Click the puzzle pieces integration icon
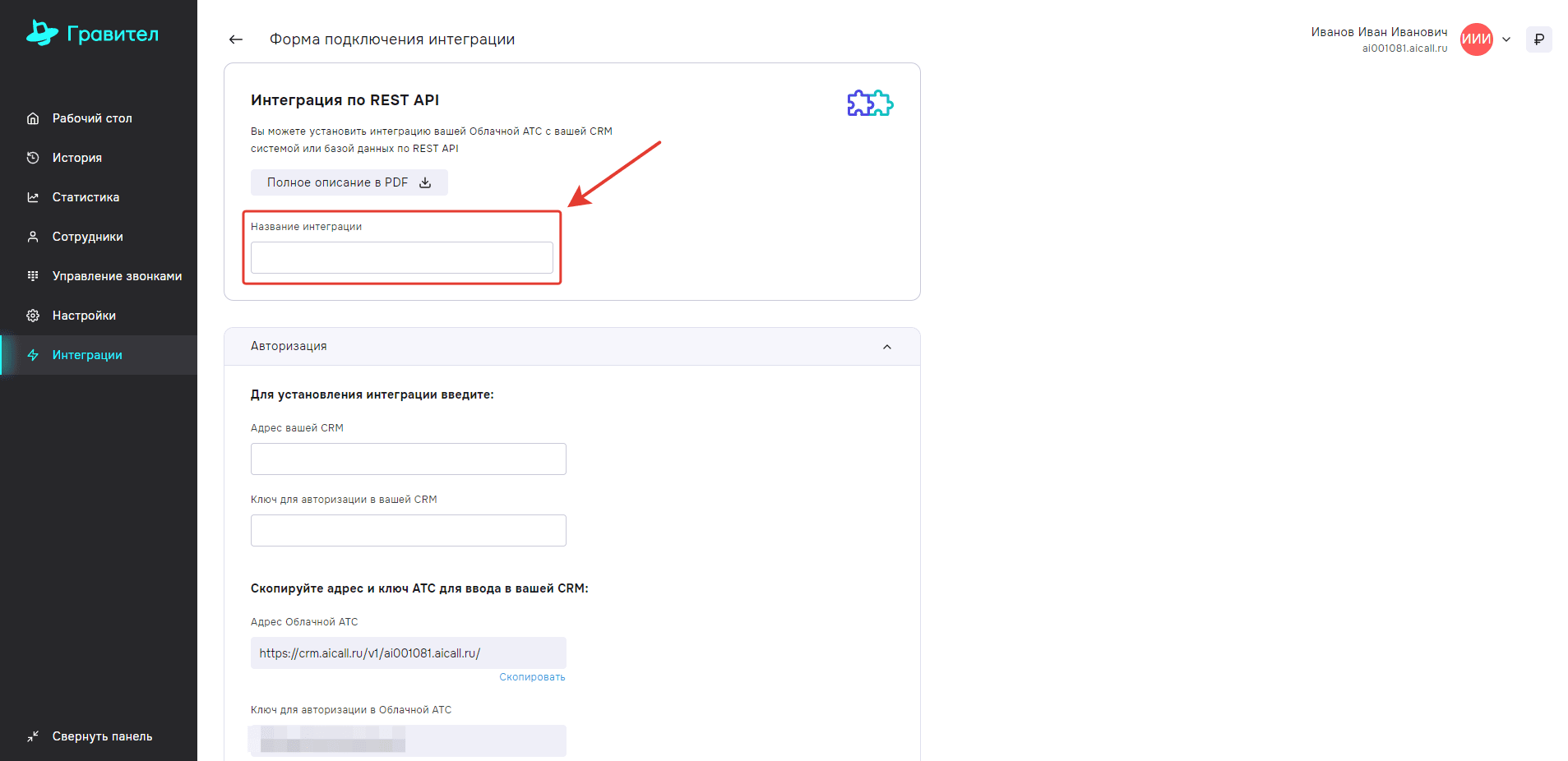Image resolution: width=1568 pixels, height=761 pixels. click(870, 103)
